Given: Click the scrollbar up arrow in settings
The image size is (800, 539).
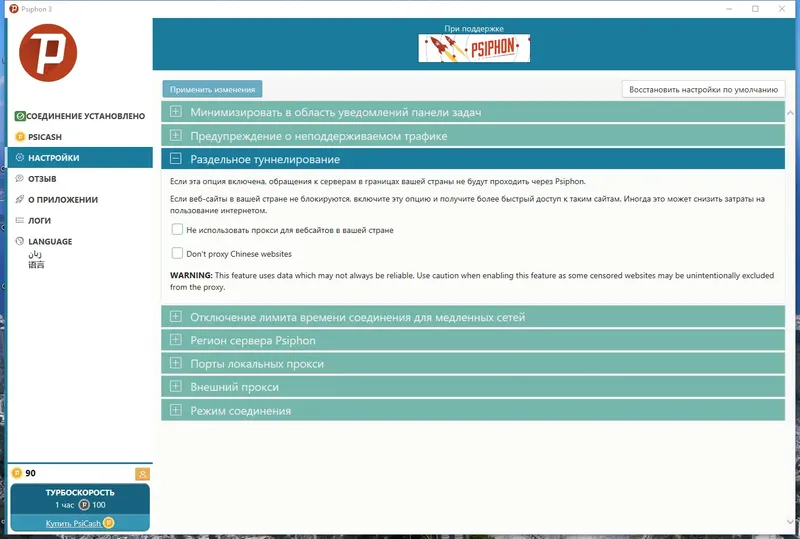Looking at the screenshot, I should coord(790,112).
